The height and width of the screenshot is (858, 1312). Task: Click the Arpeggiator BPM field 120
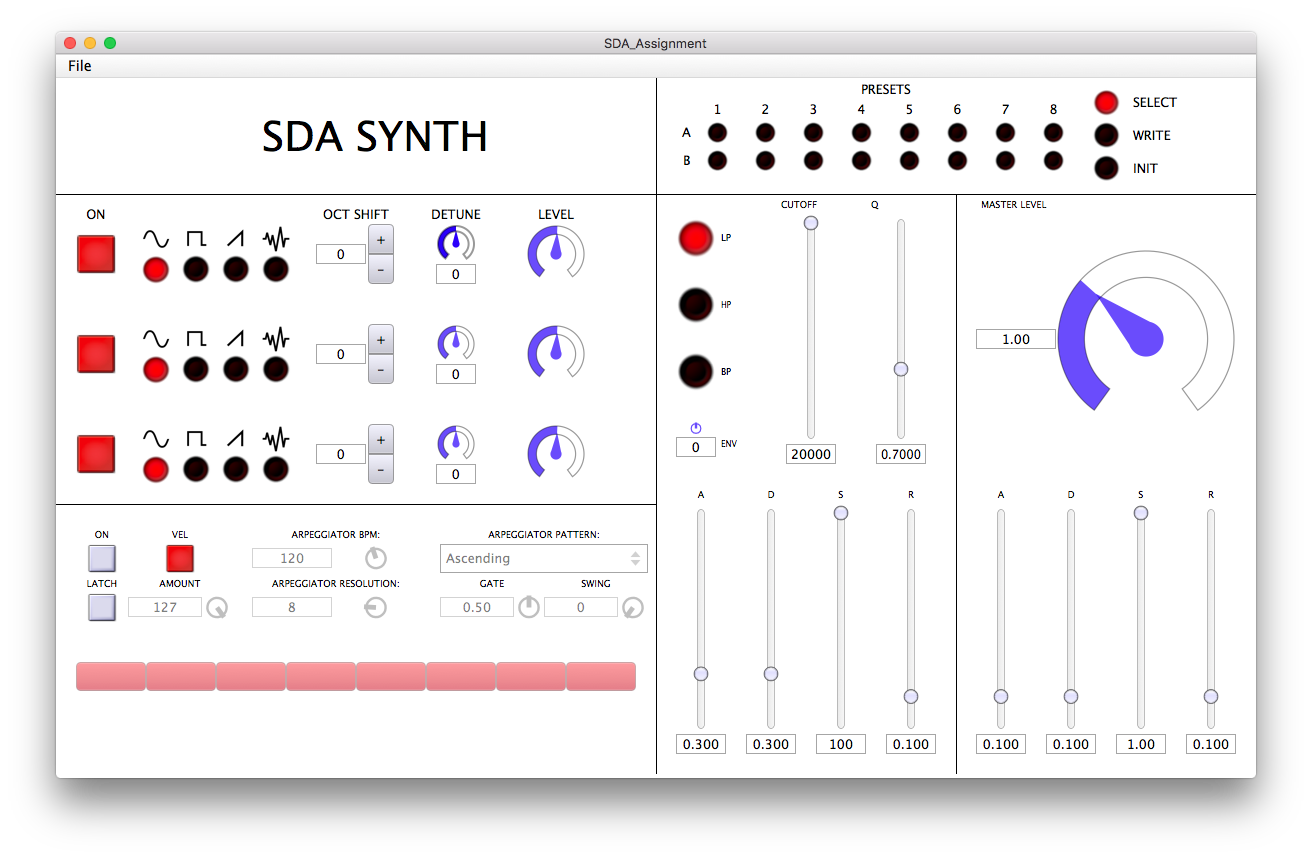[292, 558]
